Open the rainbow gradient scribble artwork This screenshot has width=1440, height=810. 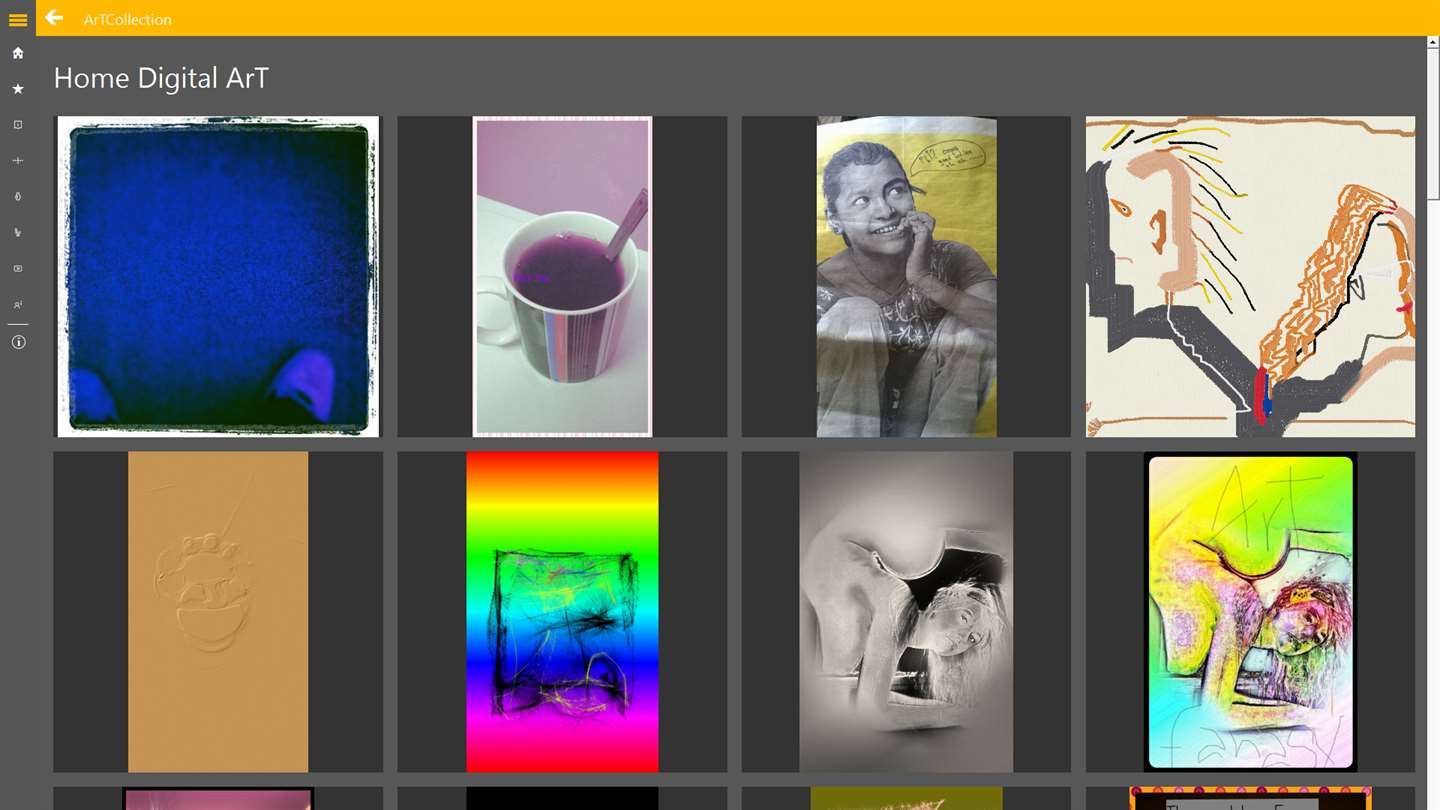click(562, 612)
